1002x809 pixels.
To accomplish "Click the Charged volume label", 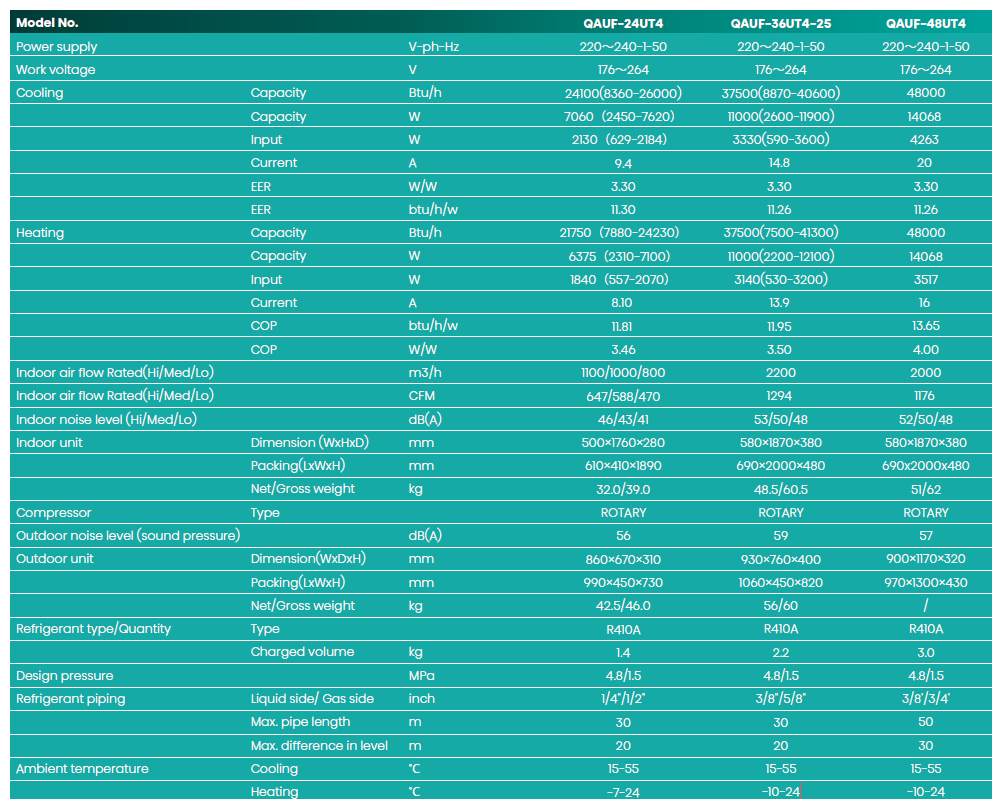I will tap(302, 652).
